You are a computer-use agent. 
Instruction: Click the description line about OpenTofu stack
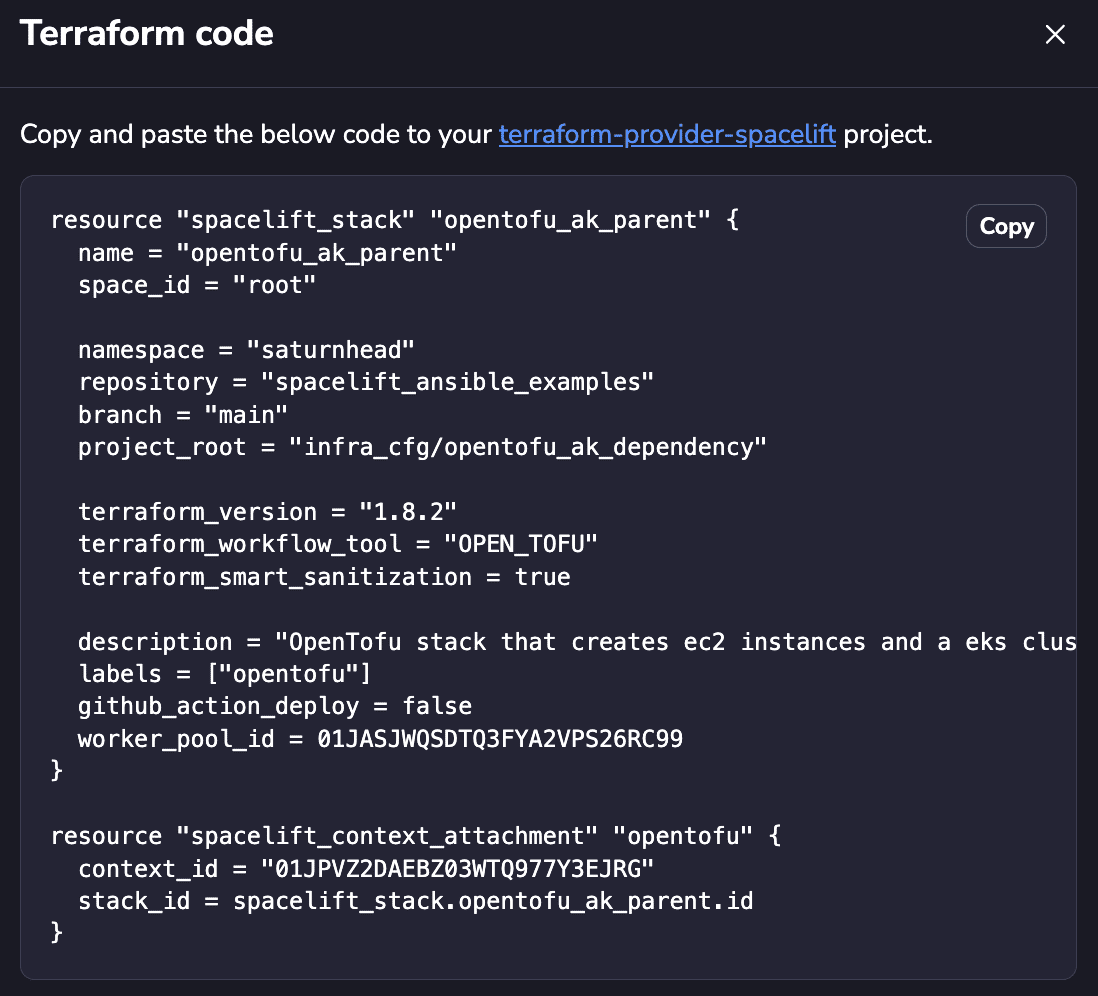[x=577, y=642]
